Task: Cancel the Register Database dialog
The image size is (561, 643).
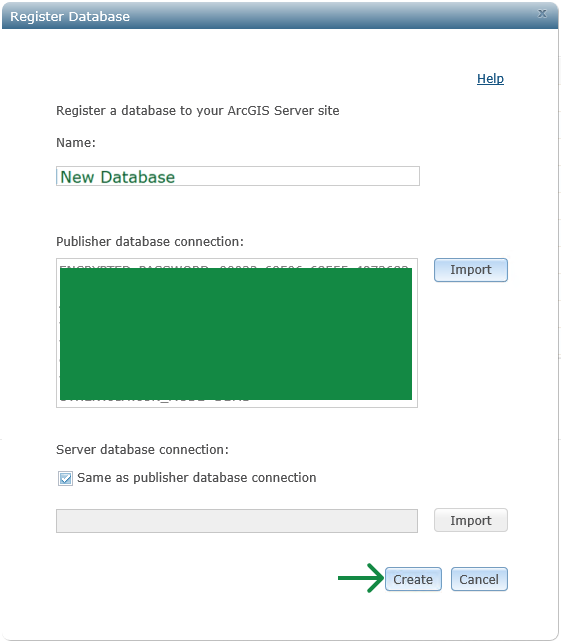Action: [479, 579]
